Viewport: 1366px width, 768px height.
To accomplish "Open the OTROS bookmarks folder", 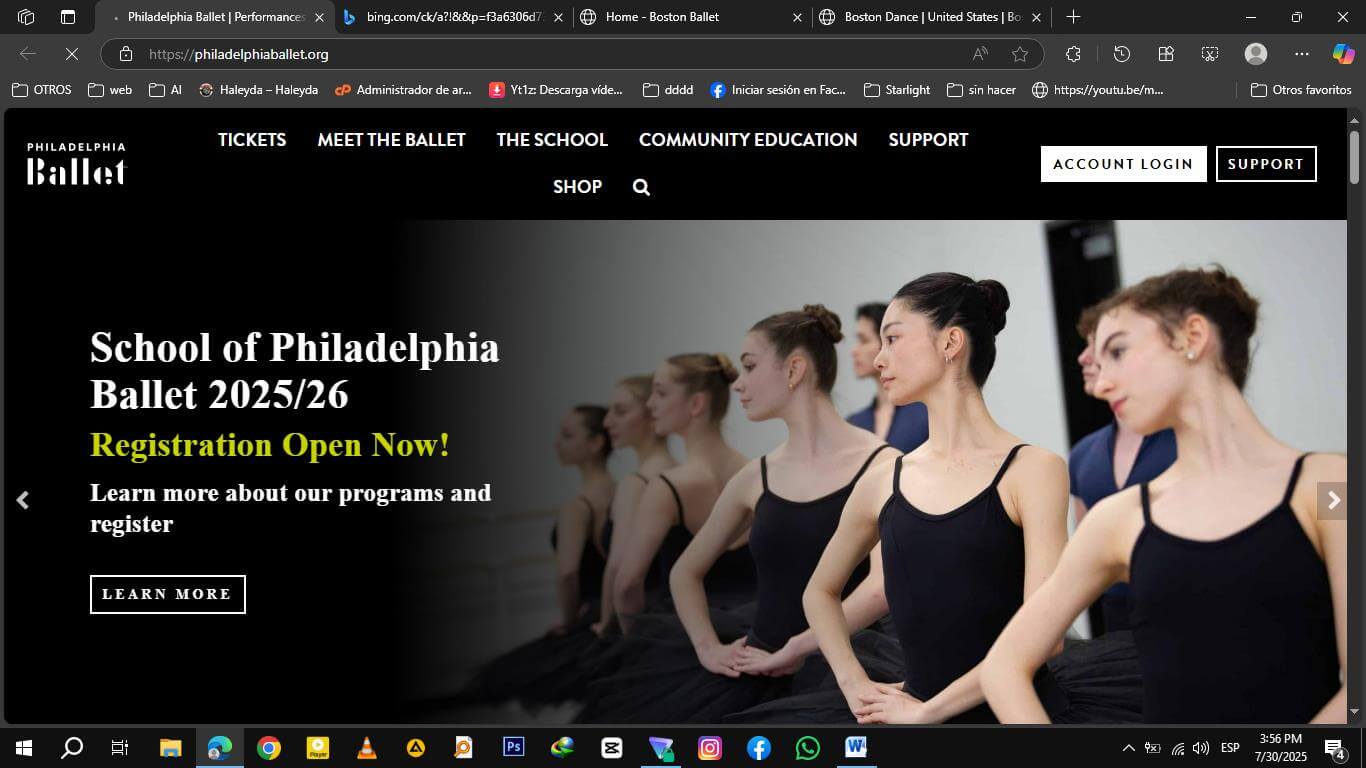I will tap(42, 90).
